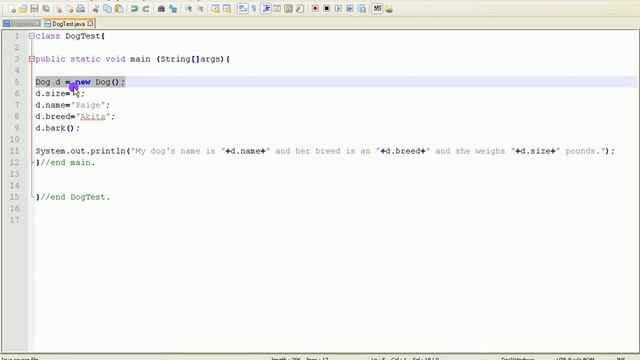Print the document using the printer icon
Image resolution: width=640 pixels, height=360 pixels.
(81, 9)
